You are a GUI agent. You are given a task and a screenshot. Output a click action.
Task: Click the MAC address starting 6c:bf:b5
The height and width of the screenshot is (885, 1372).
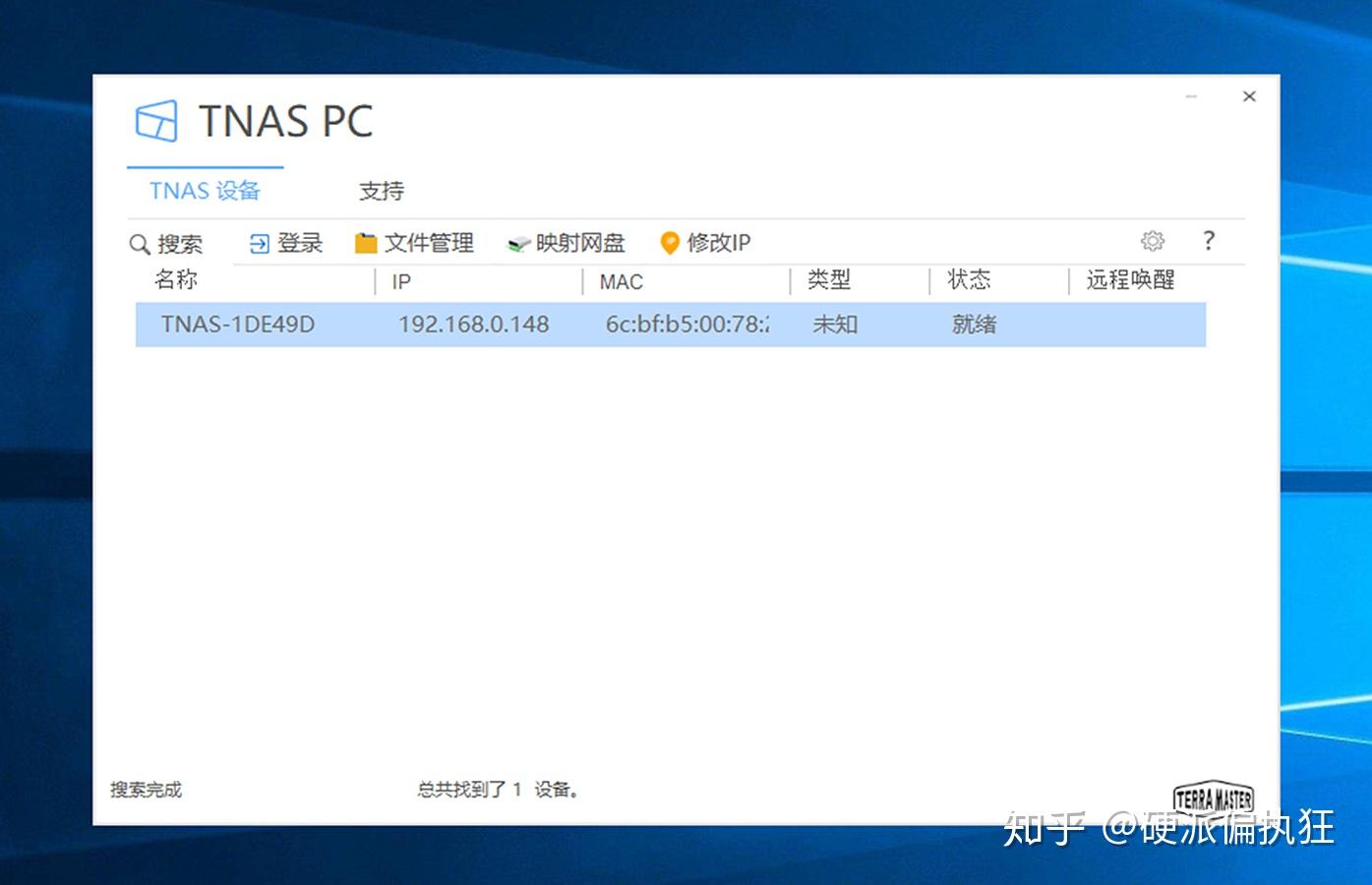coord(687,324)
